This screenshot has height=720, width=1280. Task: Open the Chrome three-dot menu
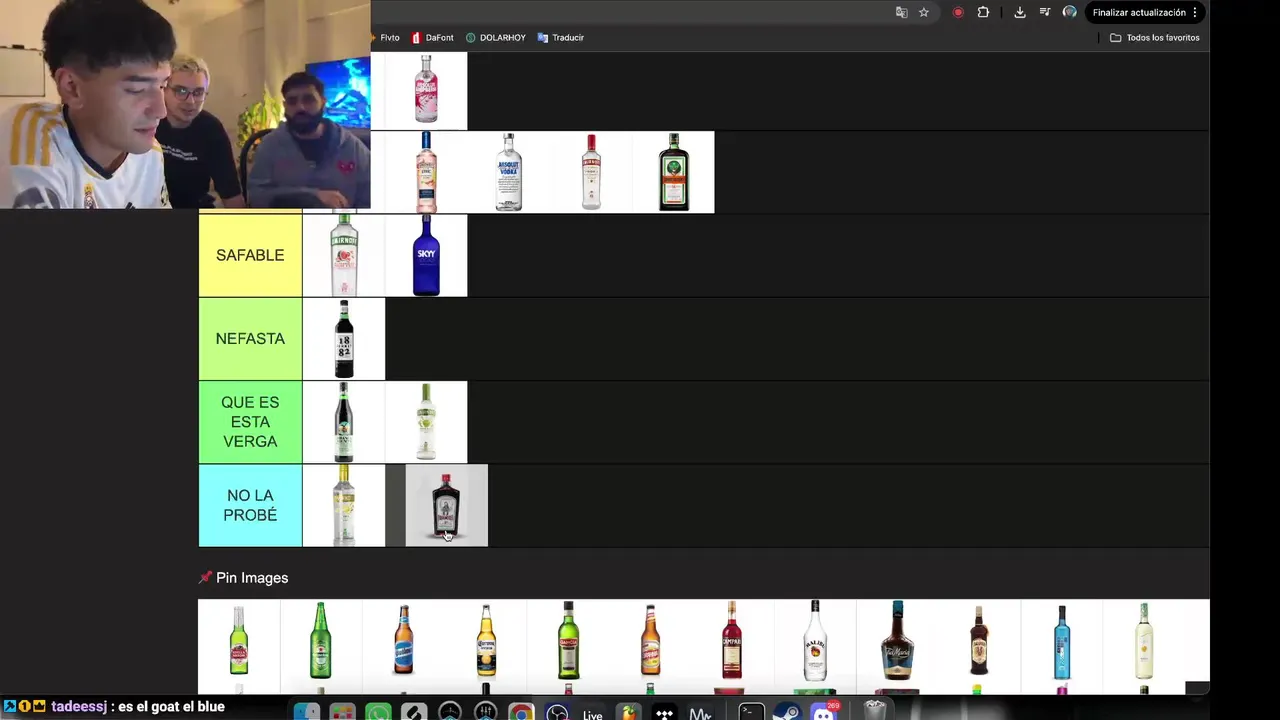click(1194, 12)
